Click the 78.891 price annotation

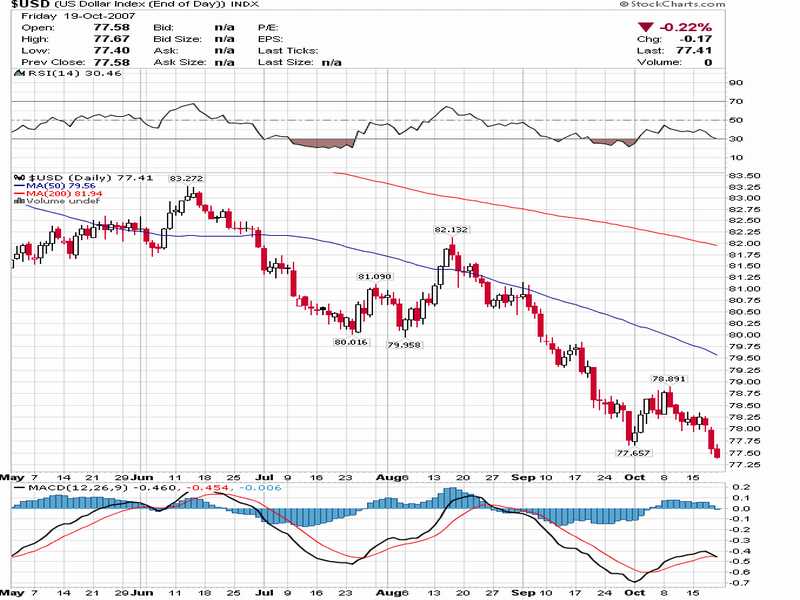(x=669, y=379)
